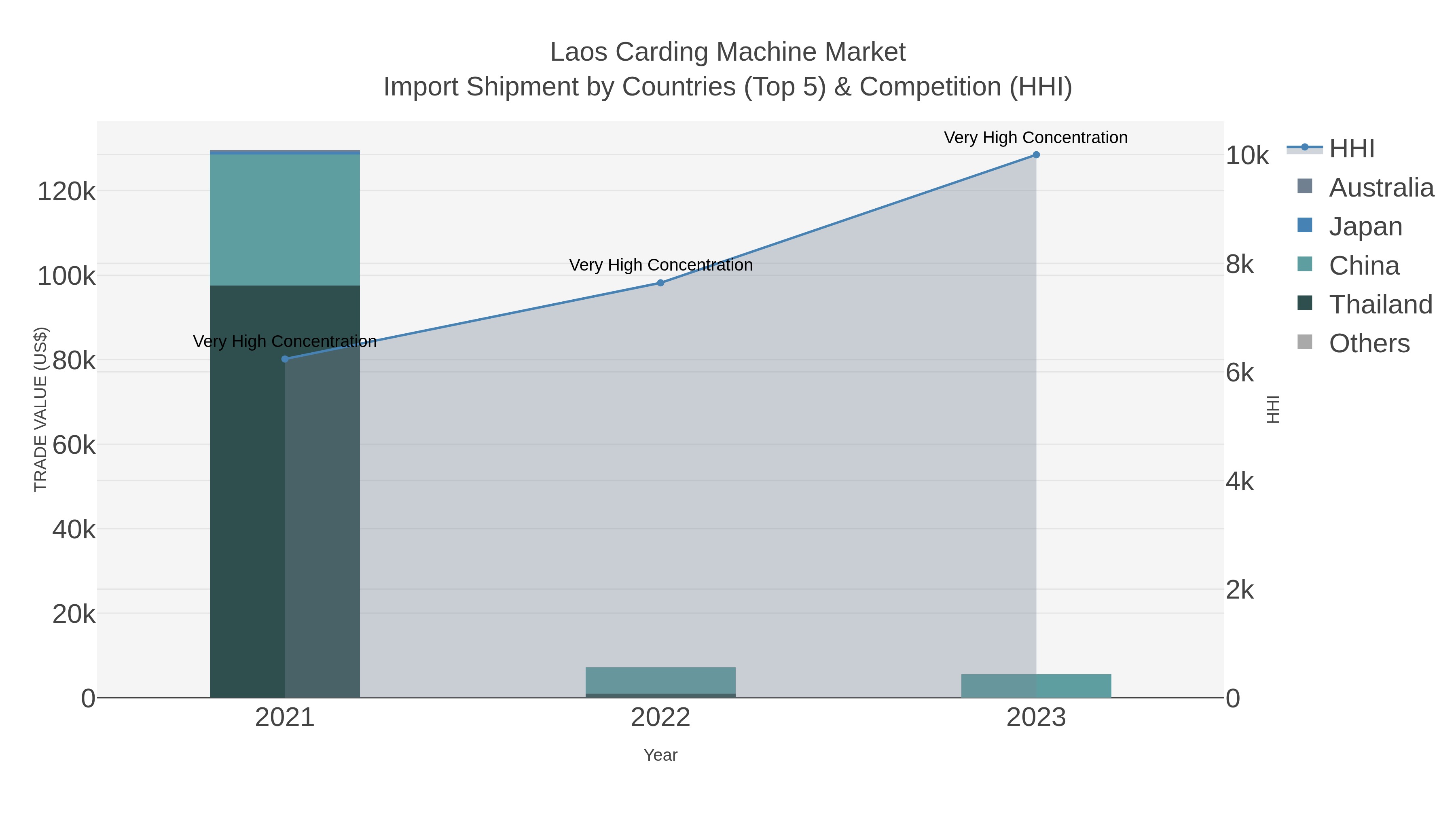The height and width of the screenshot is (819, 1456).
Task: Click the 100k left axis tick
Action: tap(66, 276)
